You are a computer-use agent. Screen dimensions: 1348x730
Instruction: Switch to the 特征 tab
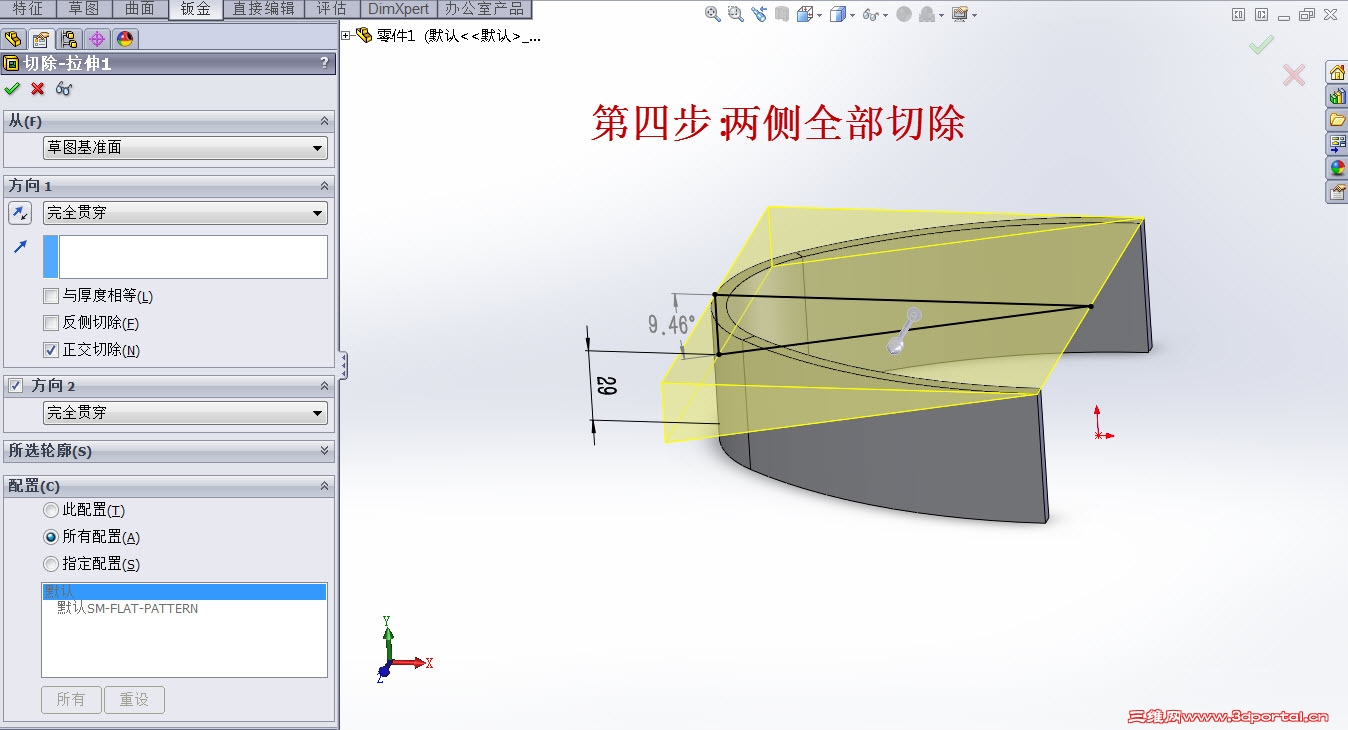point(28,9)
